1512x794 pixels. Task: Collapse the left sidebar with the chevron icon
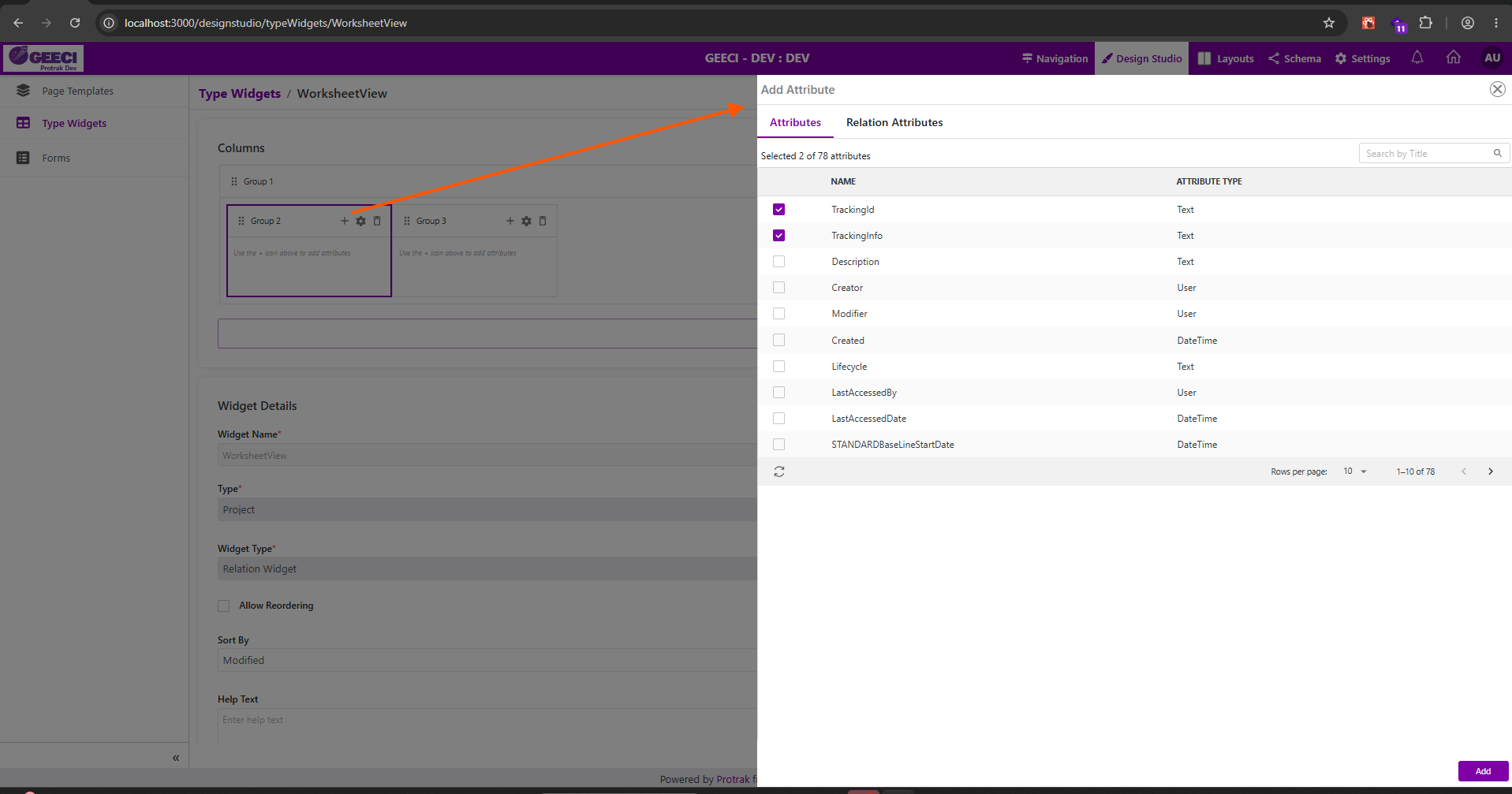[x=176, y=758]
